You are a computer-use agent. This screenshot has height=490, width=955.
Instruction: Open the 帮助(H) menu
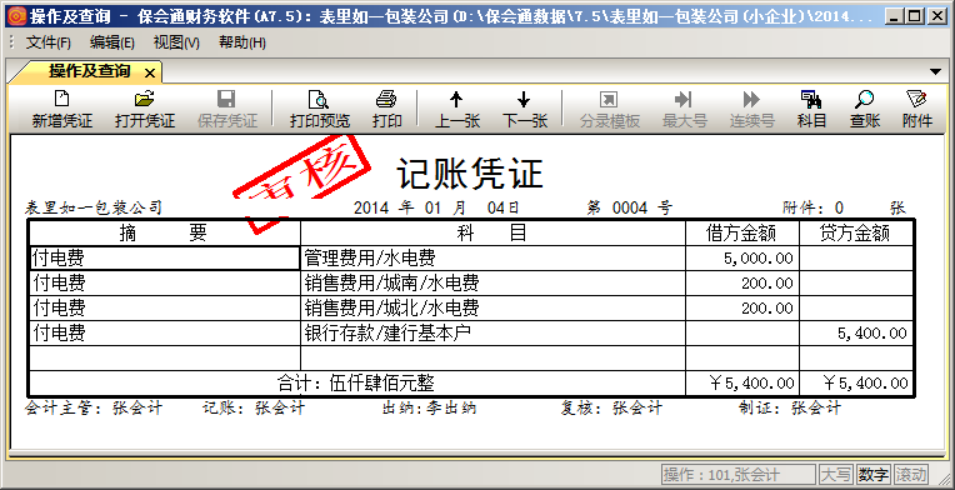(242, 42)
